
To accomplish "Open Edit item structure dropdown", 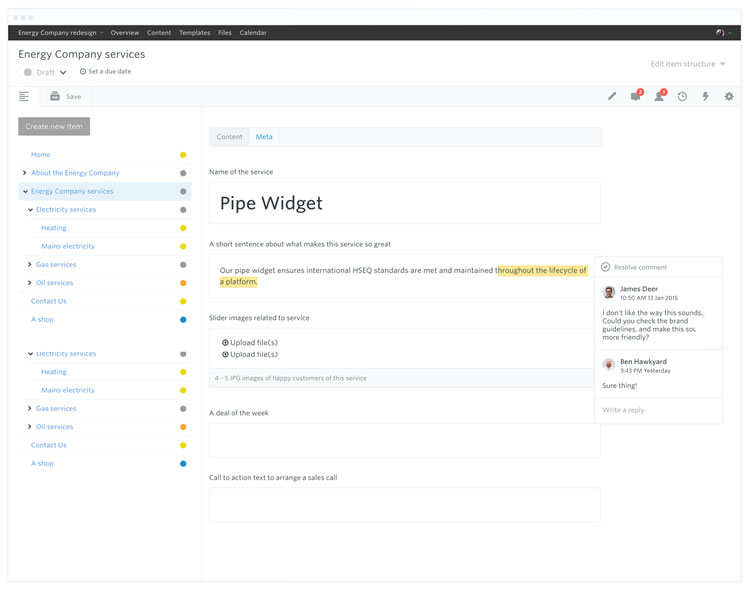I will click(x=688, y=64).
